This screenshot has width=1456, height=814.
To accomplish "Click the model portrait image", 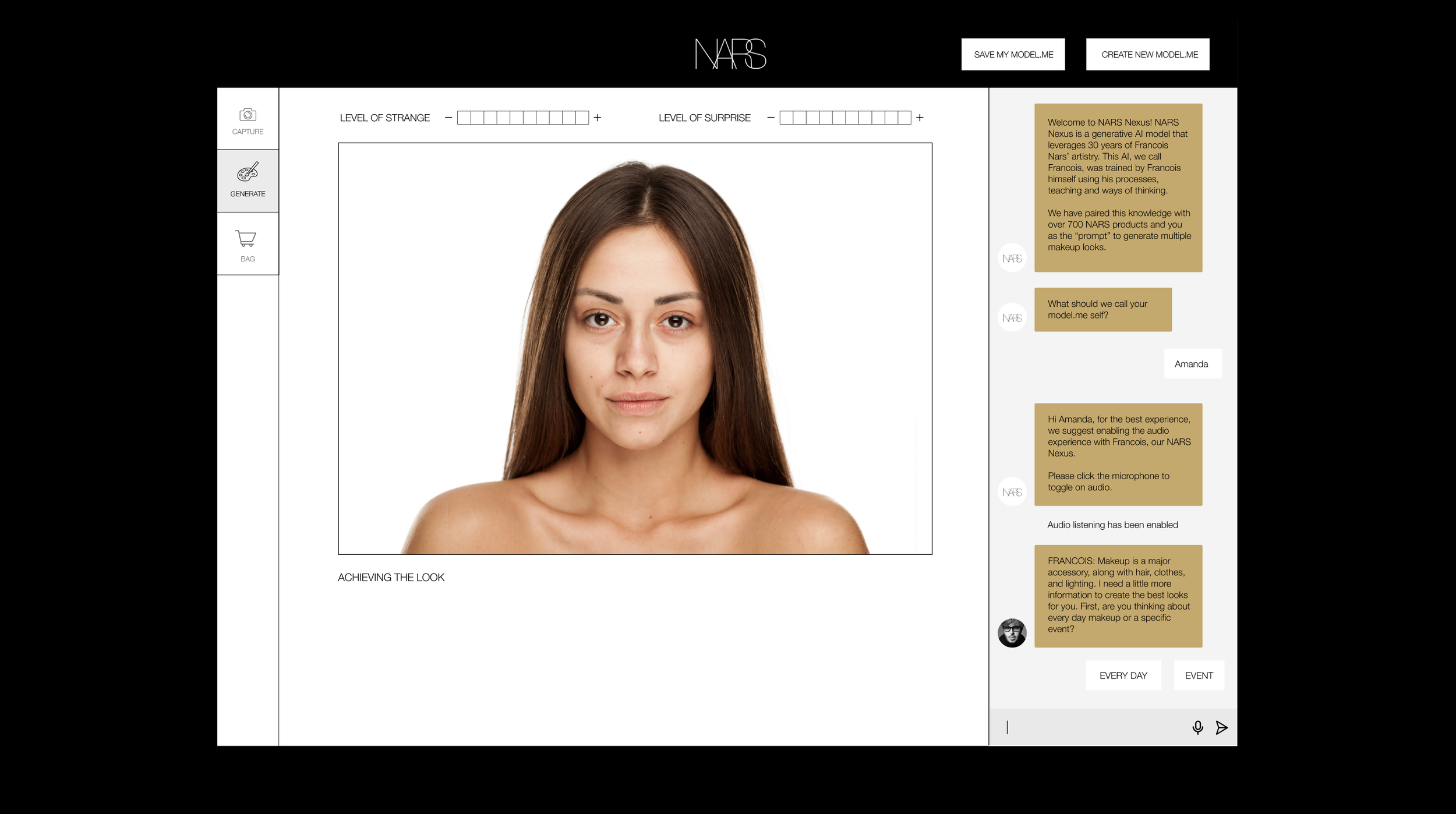I will (x=635, y=348).
